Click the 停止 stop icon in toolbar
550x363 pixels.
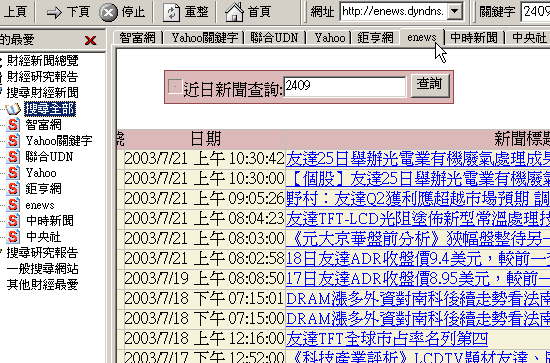point(108,13)
